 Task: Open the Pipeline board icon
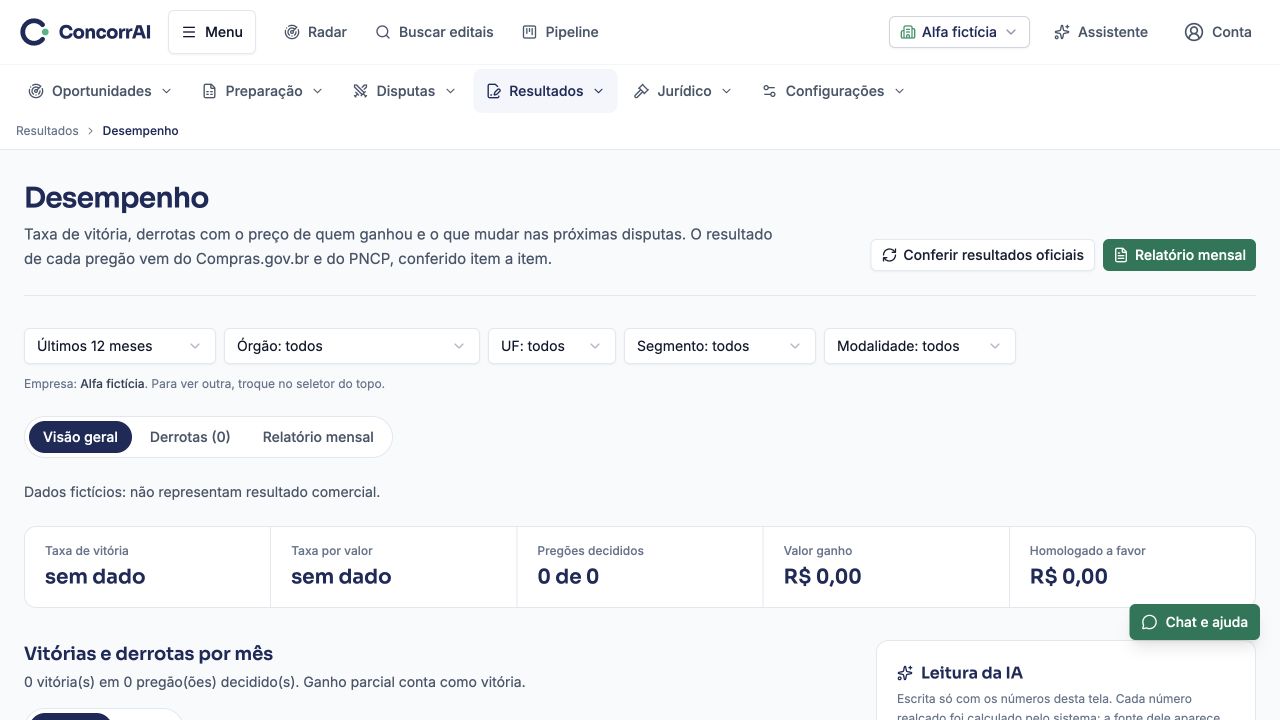click(530, 32)
